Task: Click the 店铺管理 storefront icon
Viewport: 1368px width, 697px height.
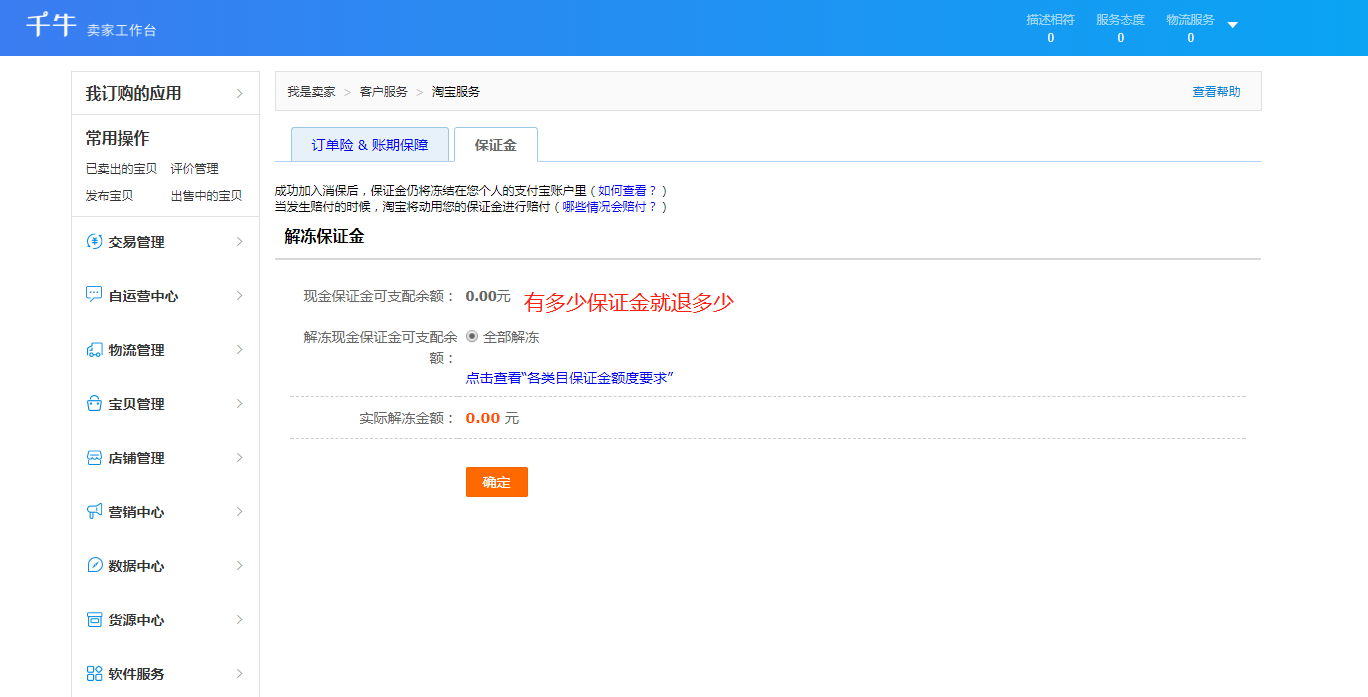Action: pos(94,458)
